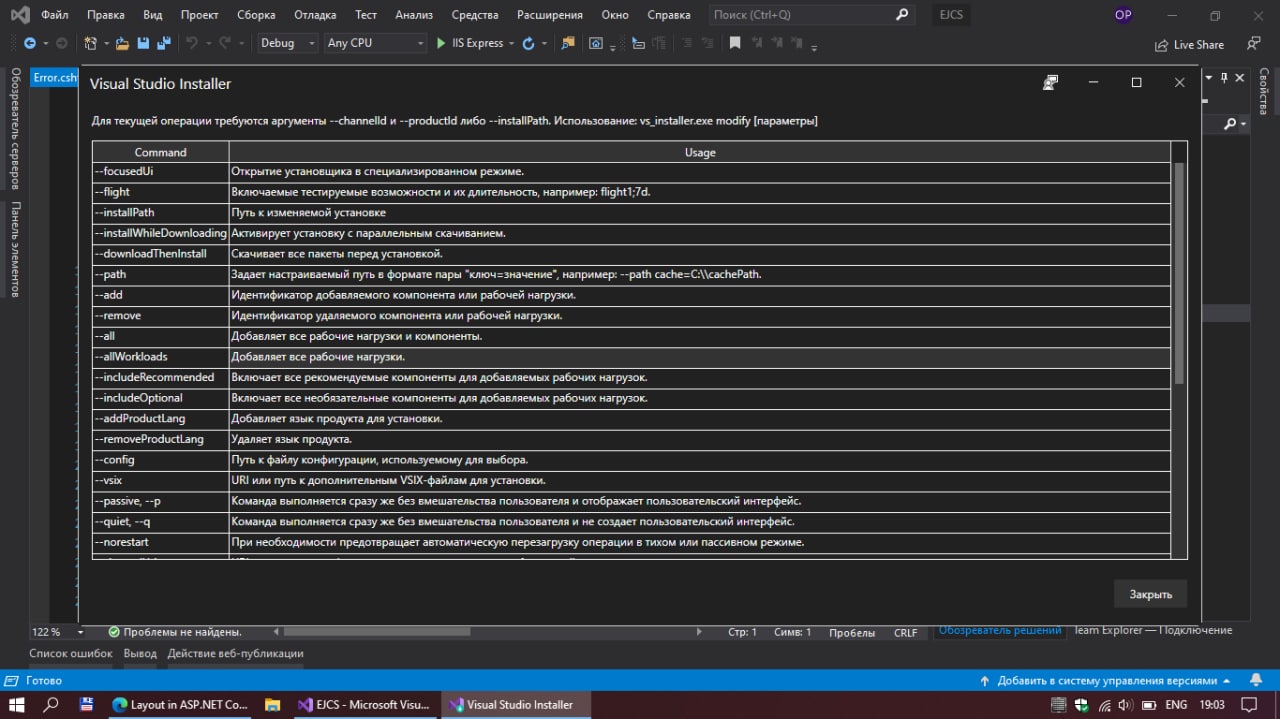Screen dimensions: 1280x719
Task: Click the Закрыть button in installer dialog
Action: click(1150, 594)
